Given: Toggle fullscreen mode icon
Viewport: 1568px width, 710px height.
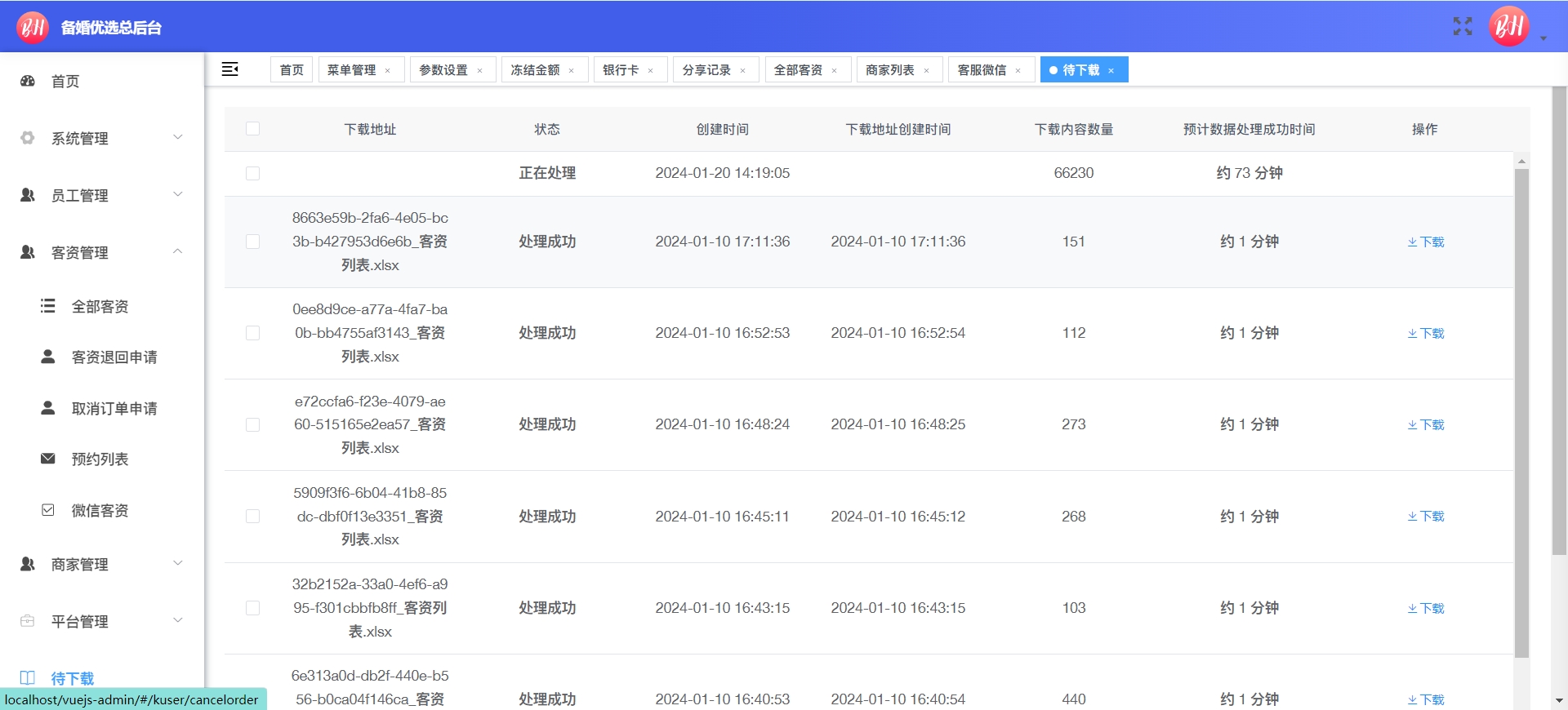Looking at the screenshot, I should tap(1463, 26).
